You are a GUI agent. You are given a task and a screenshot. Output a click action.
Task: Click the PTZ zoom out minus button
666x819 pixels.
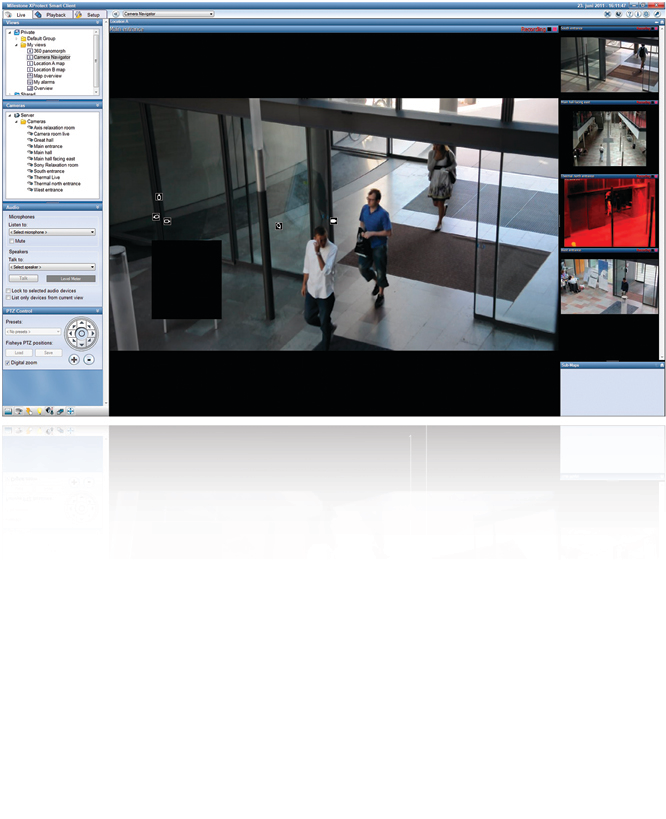point(89,359)
